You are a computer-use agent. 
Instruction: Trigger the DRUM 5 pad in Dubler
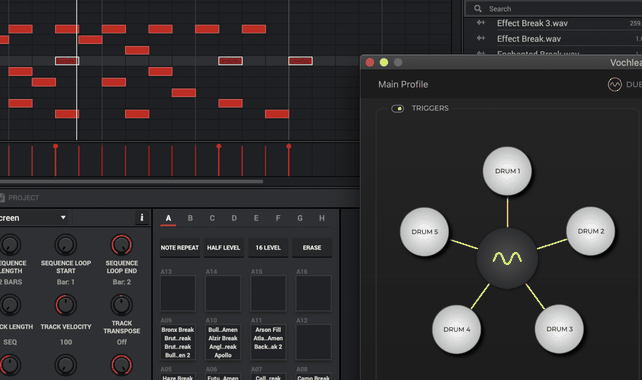[425, 232]
